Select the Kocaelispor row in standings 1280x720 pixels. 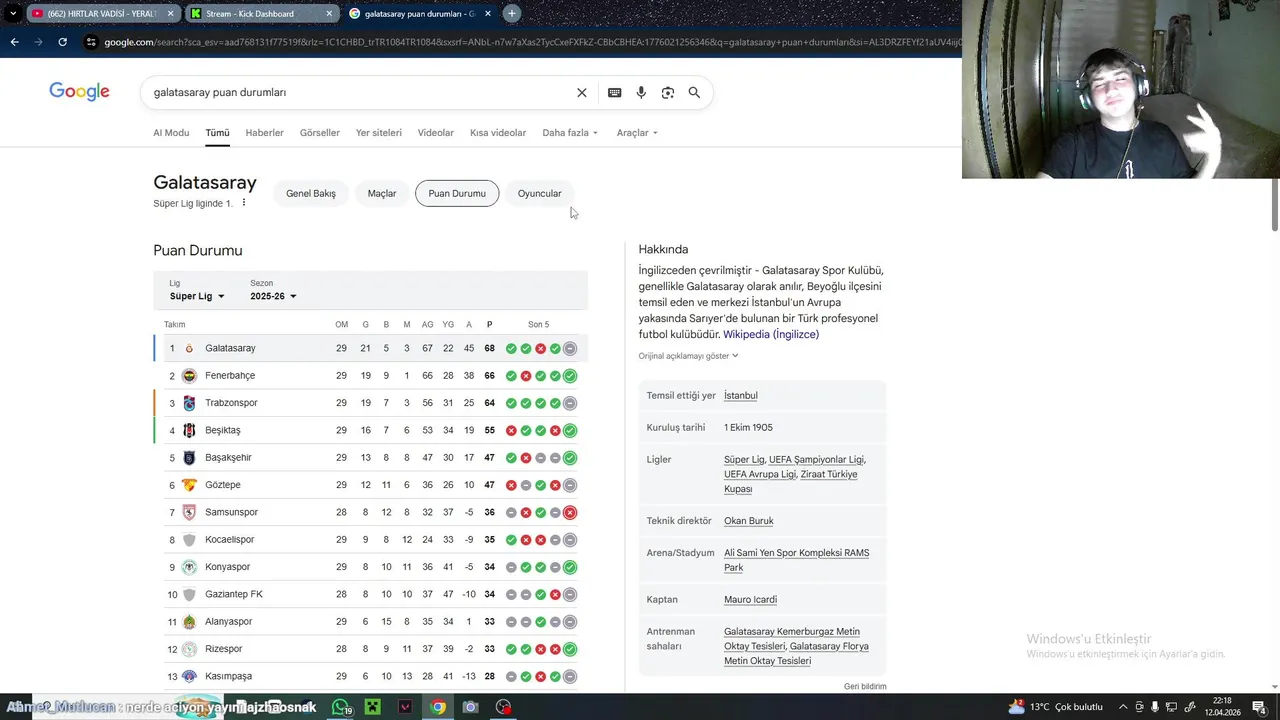[371, 540]
